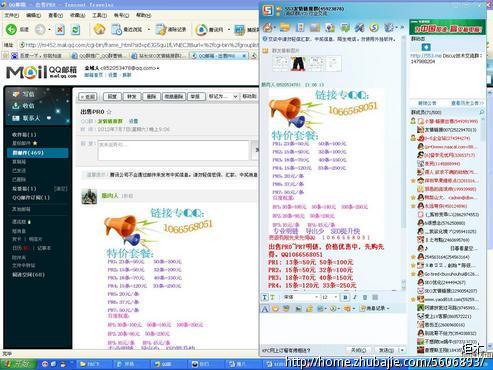
Task: Expand the forward button history arrow
Action: [50, 30]
